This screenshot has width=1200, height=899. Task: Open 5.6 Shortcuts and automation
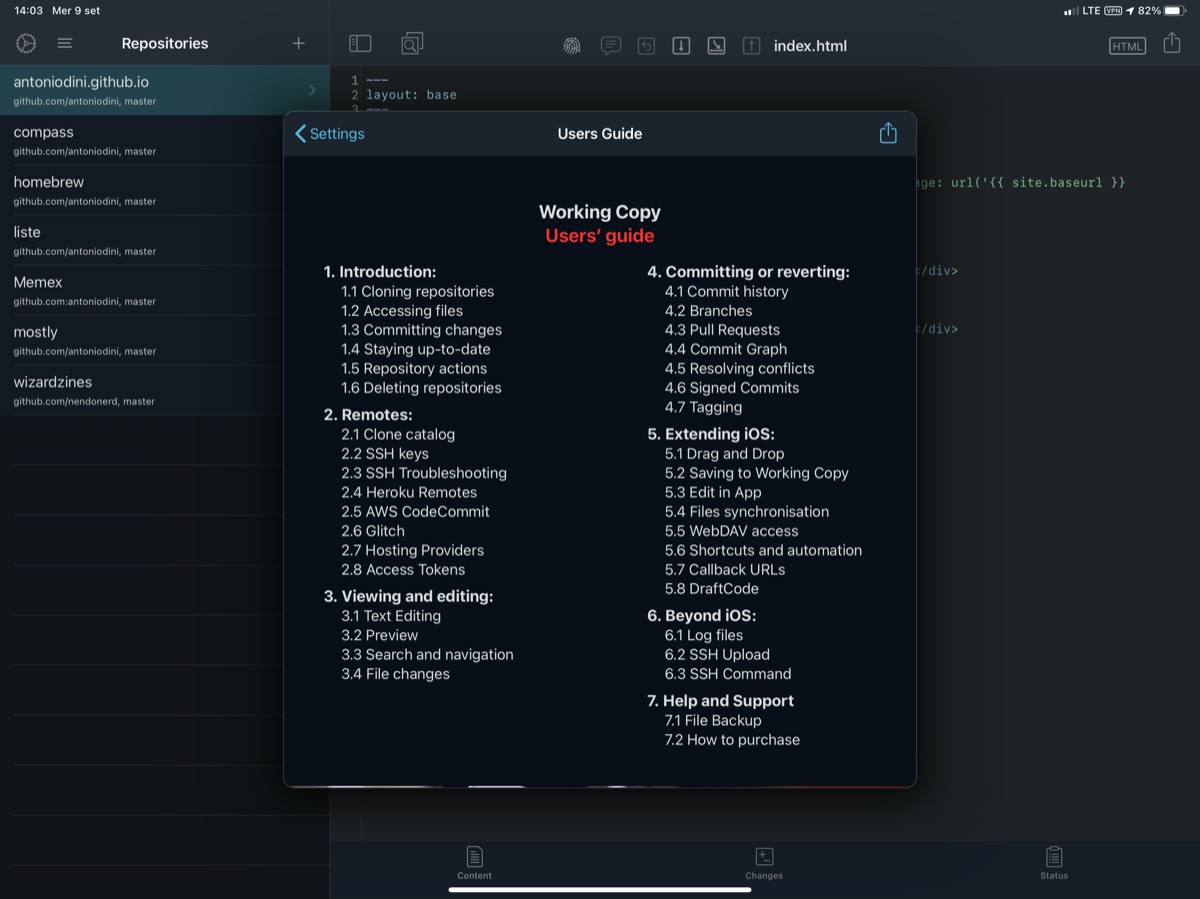coord(763,550)
